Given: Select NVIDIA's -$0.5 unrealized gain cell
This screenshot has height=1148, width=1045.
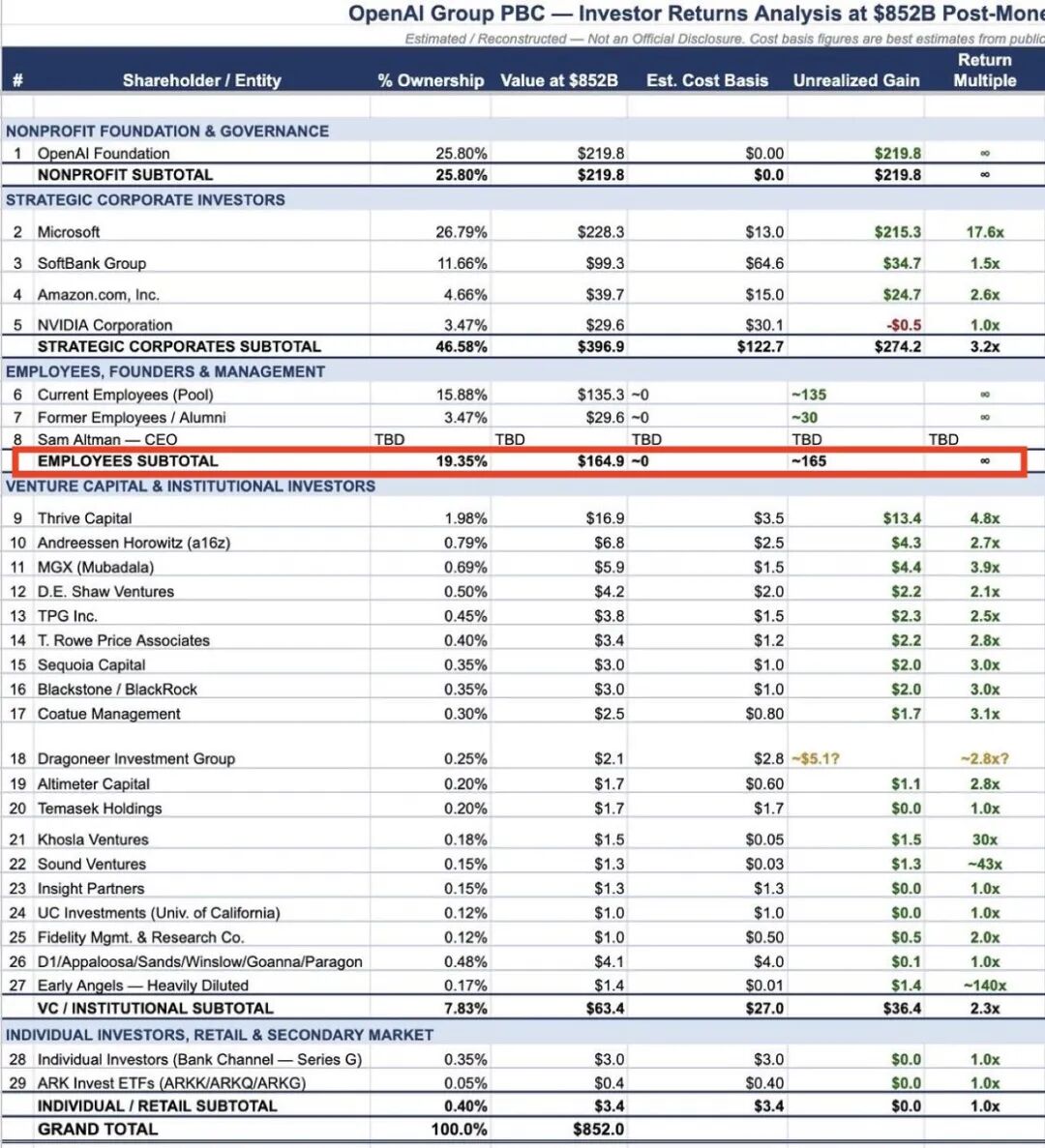Looking at the screenshot, I should 904,325.
